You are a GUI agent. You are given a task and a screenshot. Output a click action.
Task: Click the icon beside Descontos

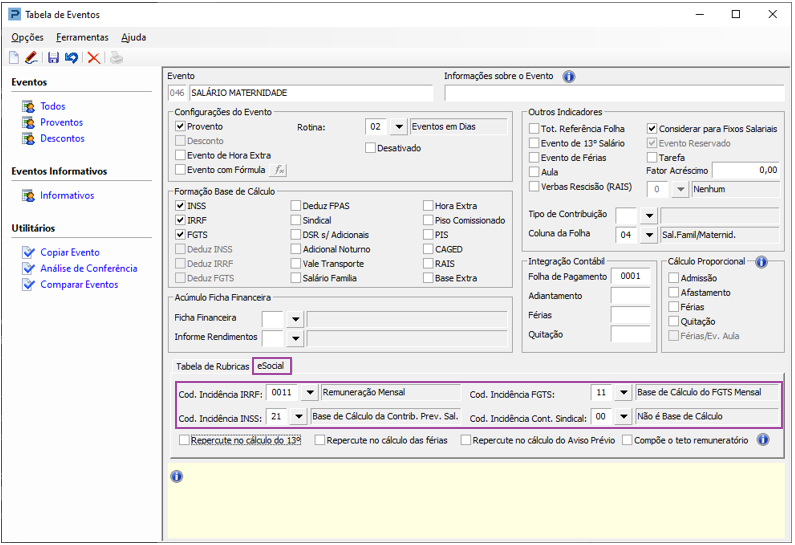[x=28, y=138]
